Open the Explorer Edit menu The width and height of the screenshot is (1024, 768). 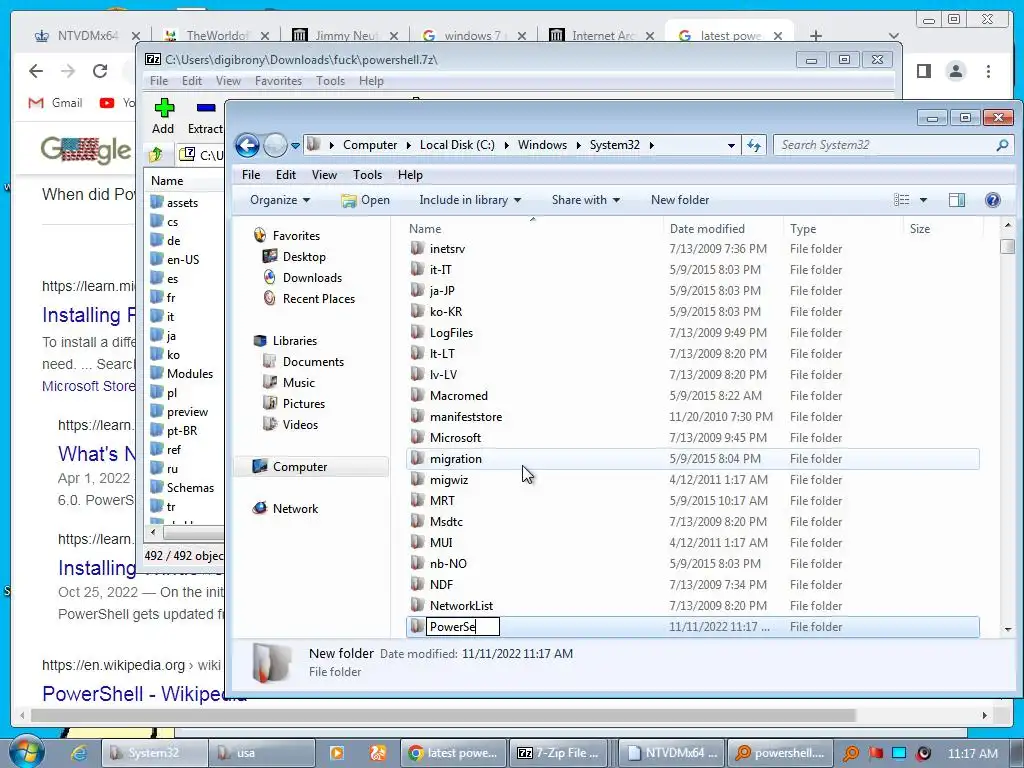[x=285, y=175]
